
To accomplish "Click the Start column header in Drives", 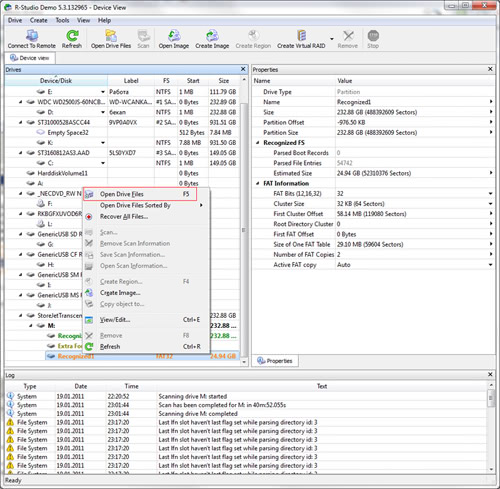I will pos(193,81).
